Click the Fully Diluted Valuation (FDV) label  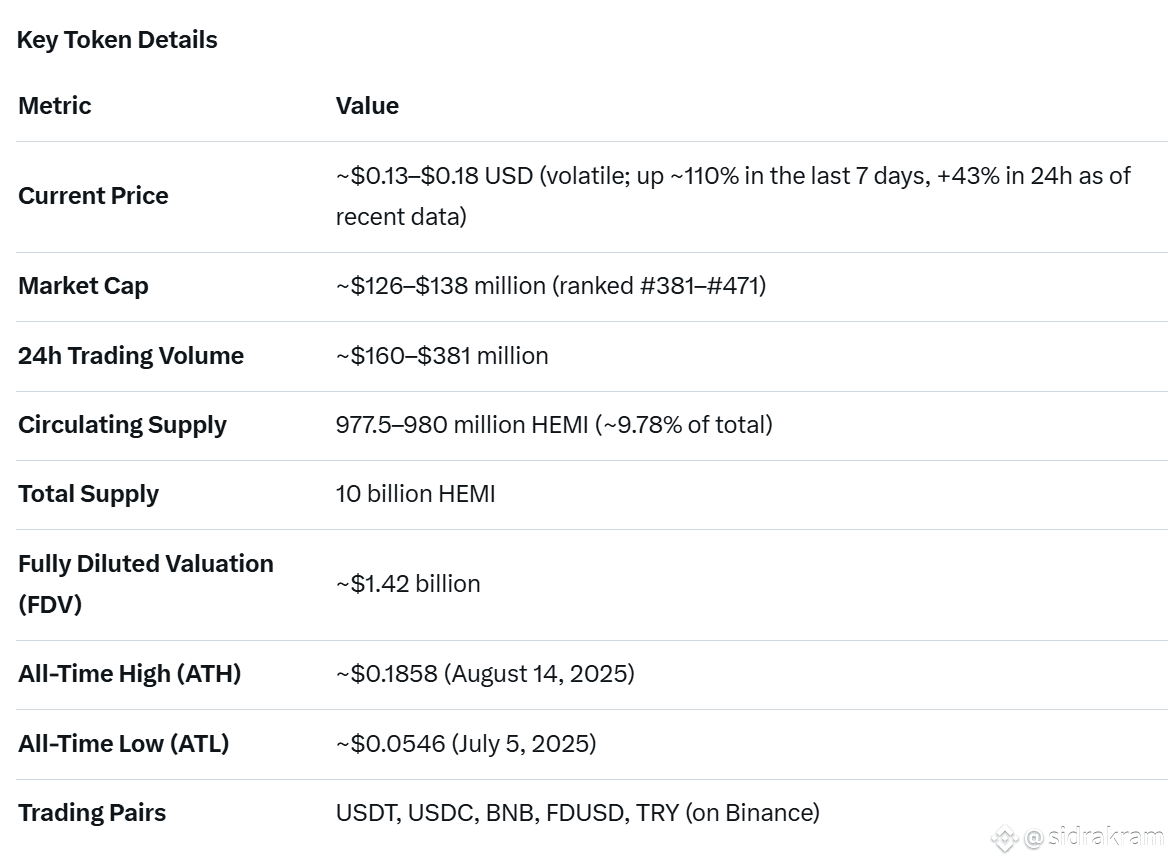tap(145, 584)
